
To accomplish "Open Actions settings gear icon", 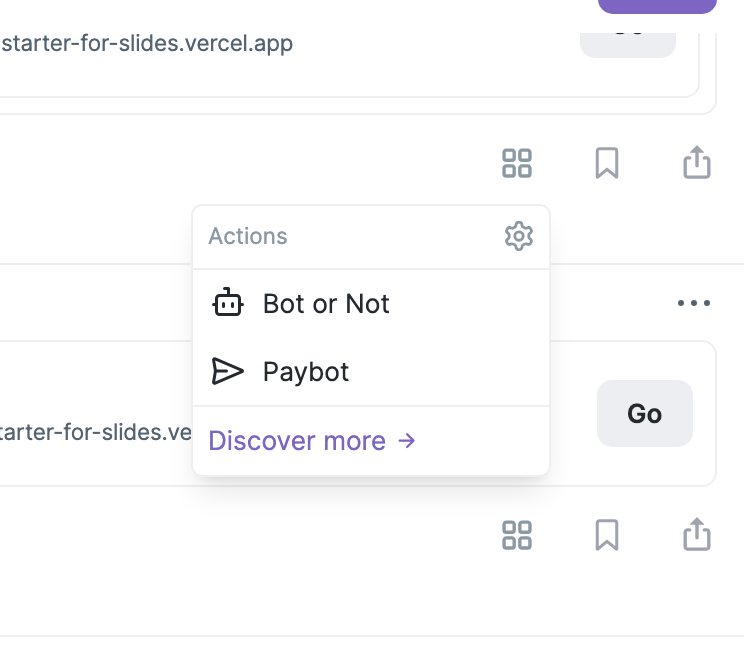I will 519,236.
